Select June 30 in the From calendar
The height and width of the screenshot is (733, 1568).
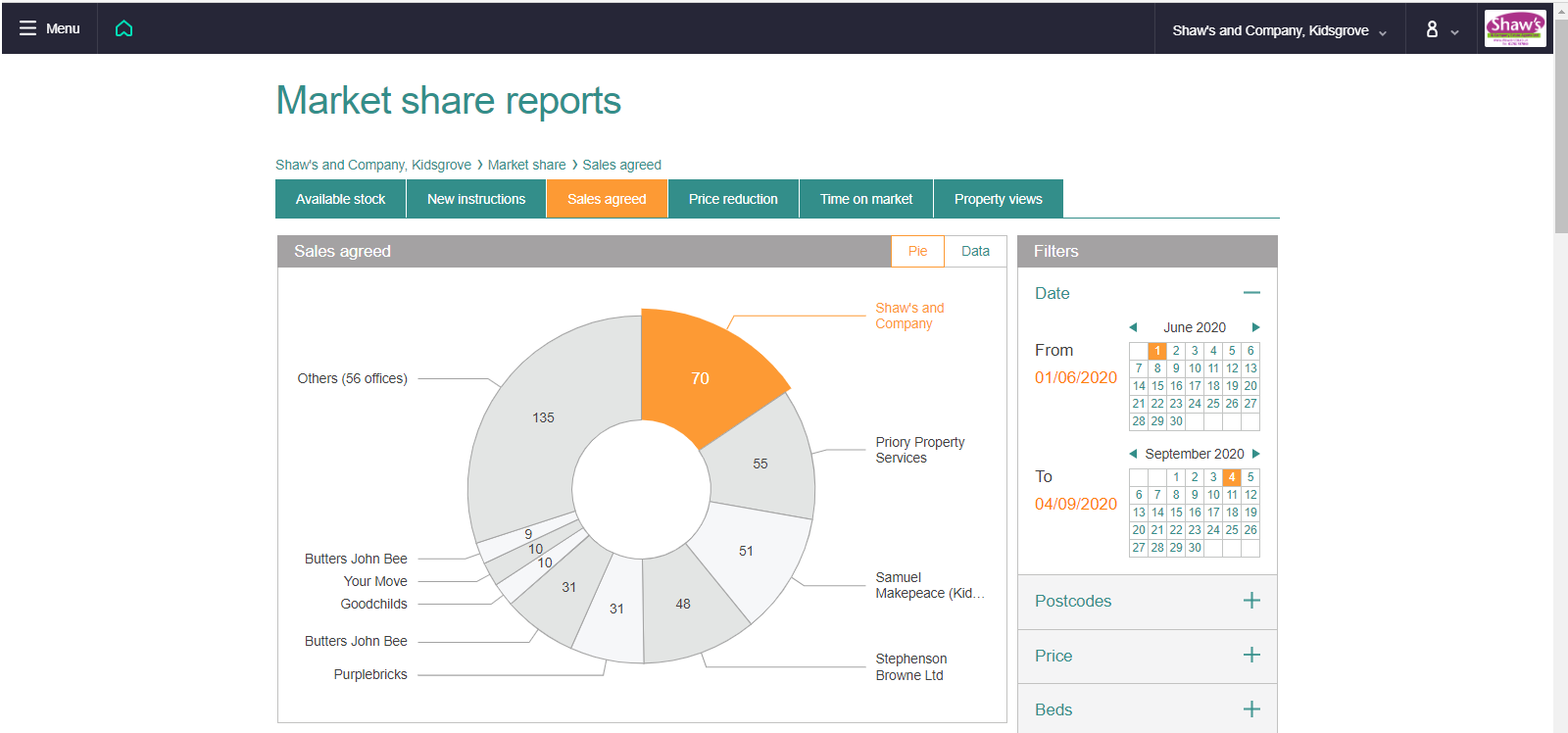pos(1176,421)
